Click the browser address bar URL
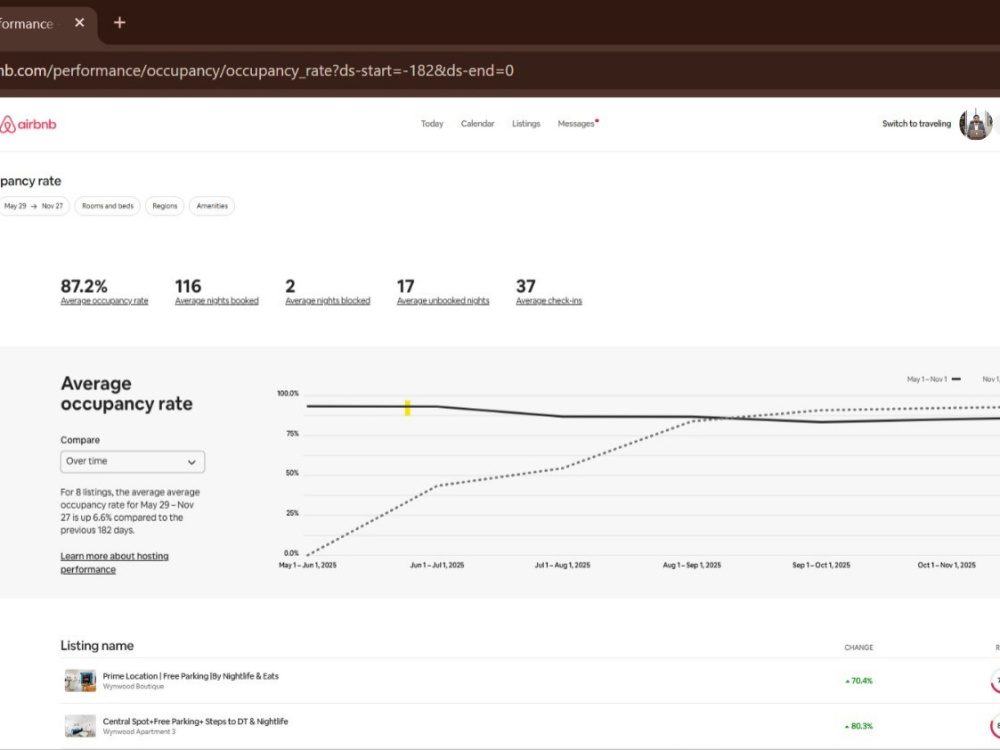 [257, 70]
